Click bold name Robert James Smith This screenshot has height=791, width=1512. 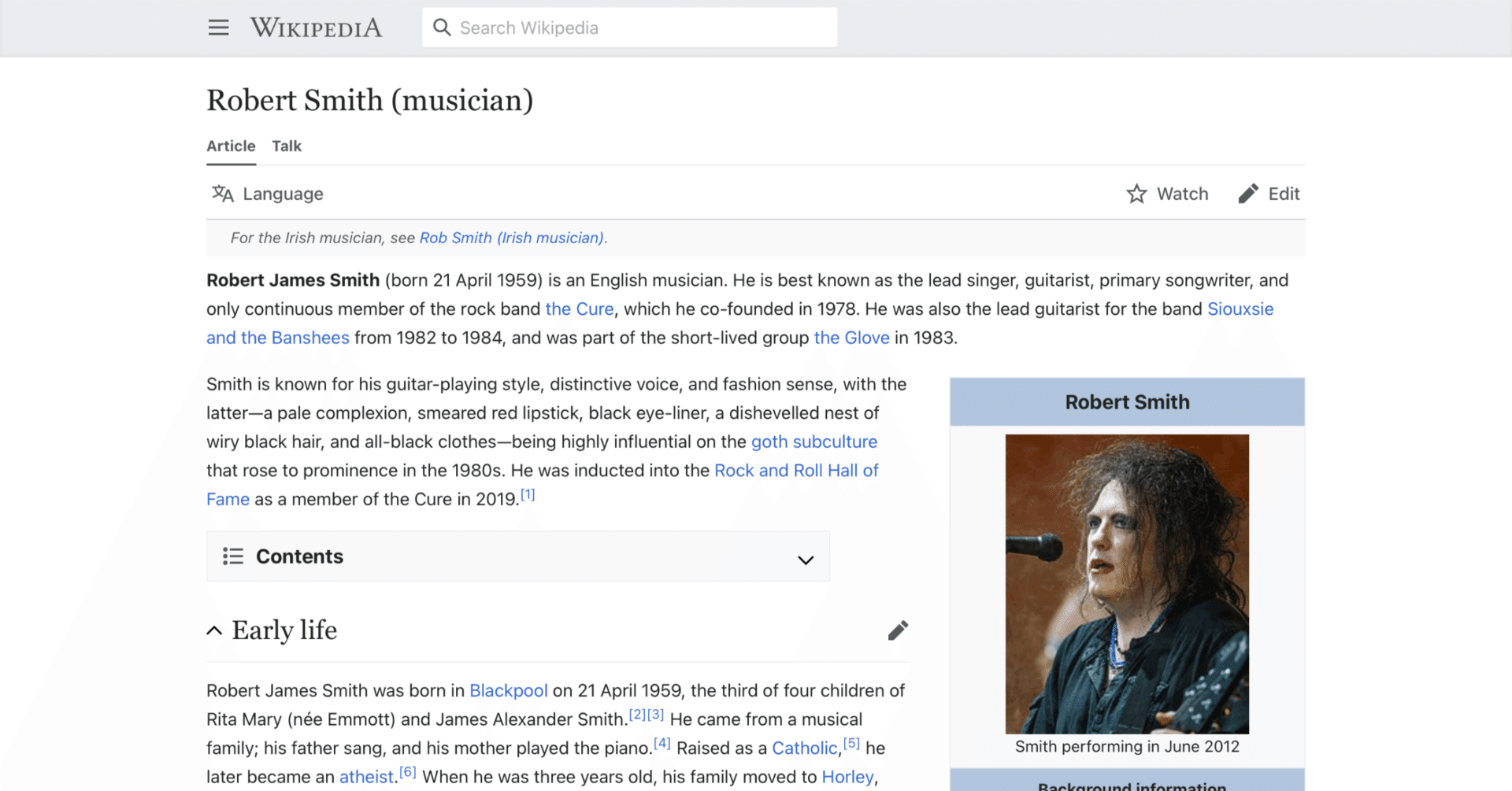293,280
